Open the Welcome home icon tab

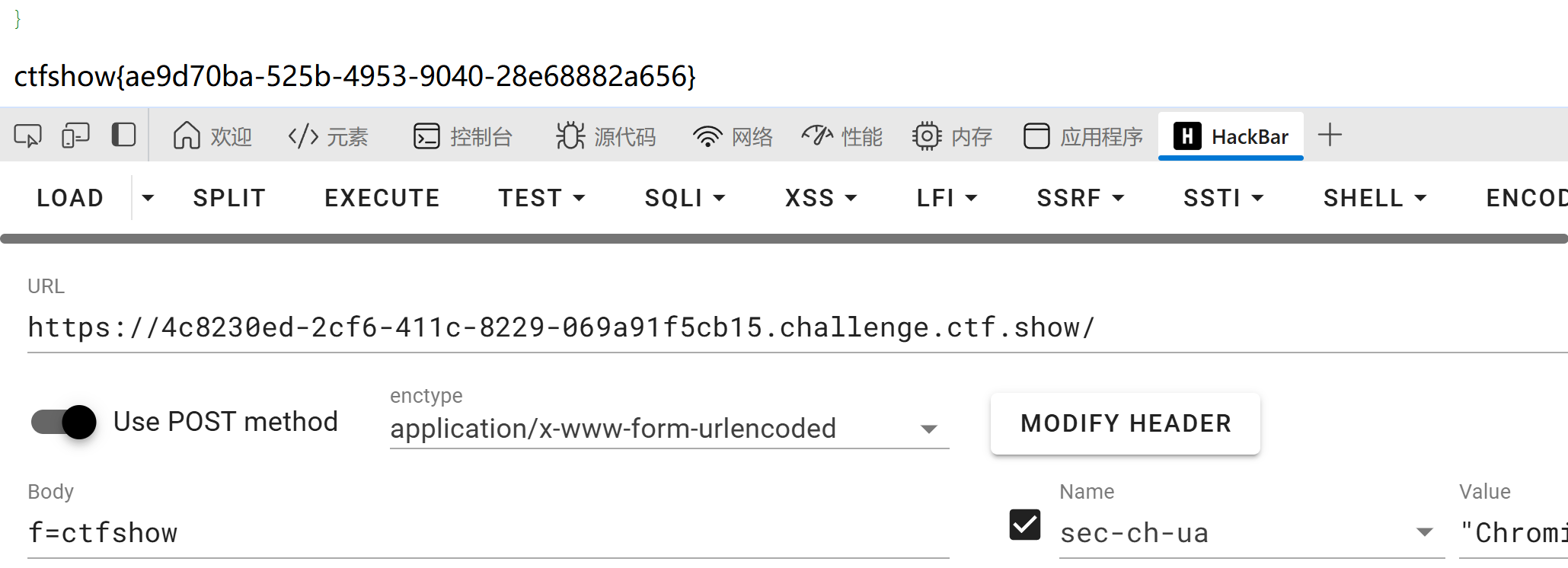[x=187, y=136]
